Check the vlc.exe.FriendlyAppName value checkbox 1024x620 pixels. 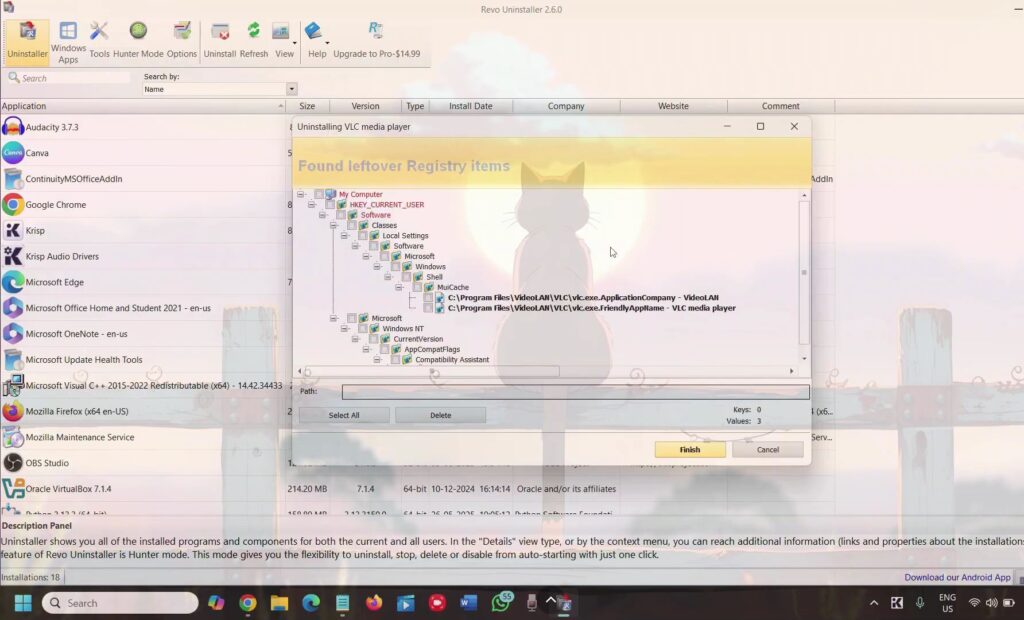click(428, 308)
